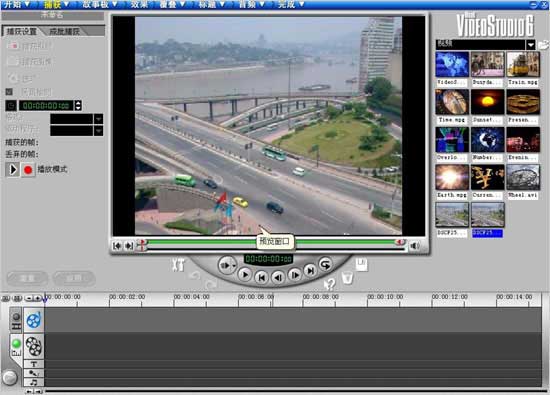Viewport: 550px width, 395px height.
Task: Click the scissors cut clip icon
Action: pos(178,265)
